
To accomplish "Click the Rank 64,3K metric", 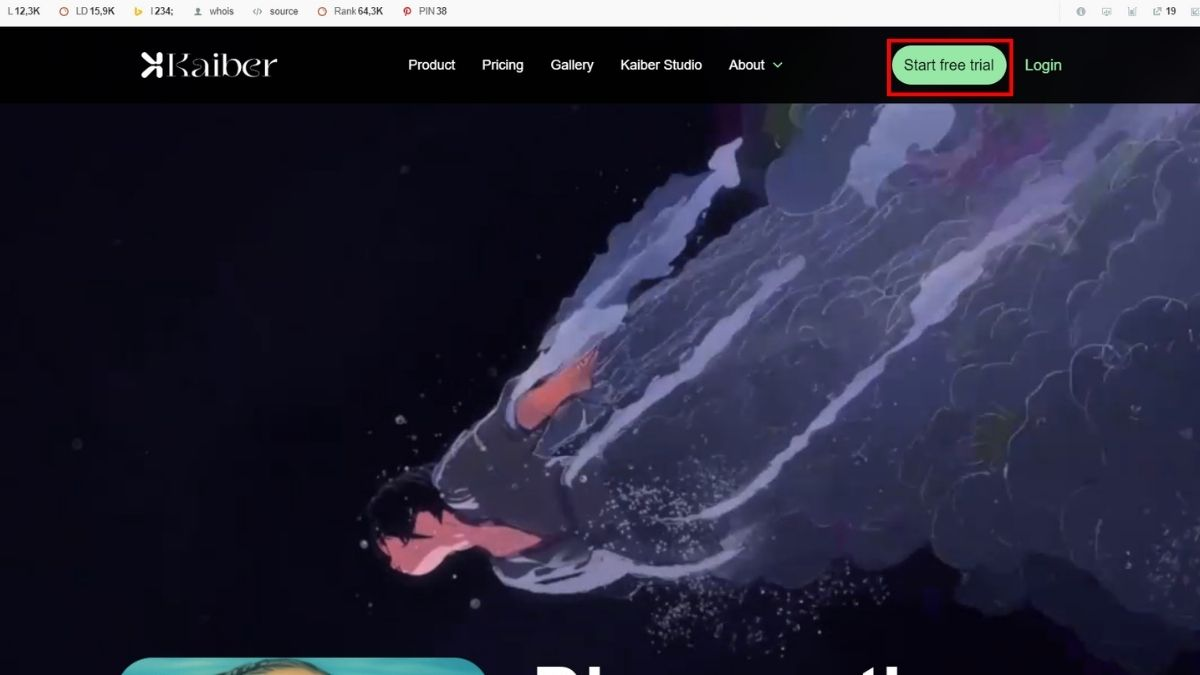I will (x=350, y=11).
